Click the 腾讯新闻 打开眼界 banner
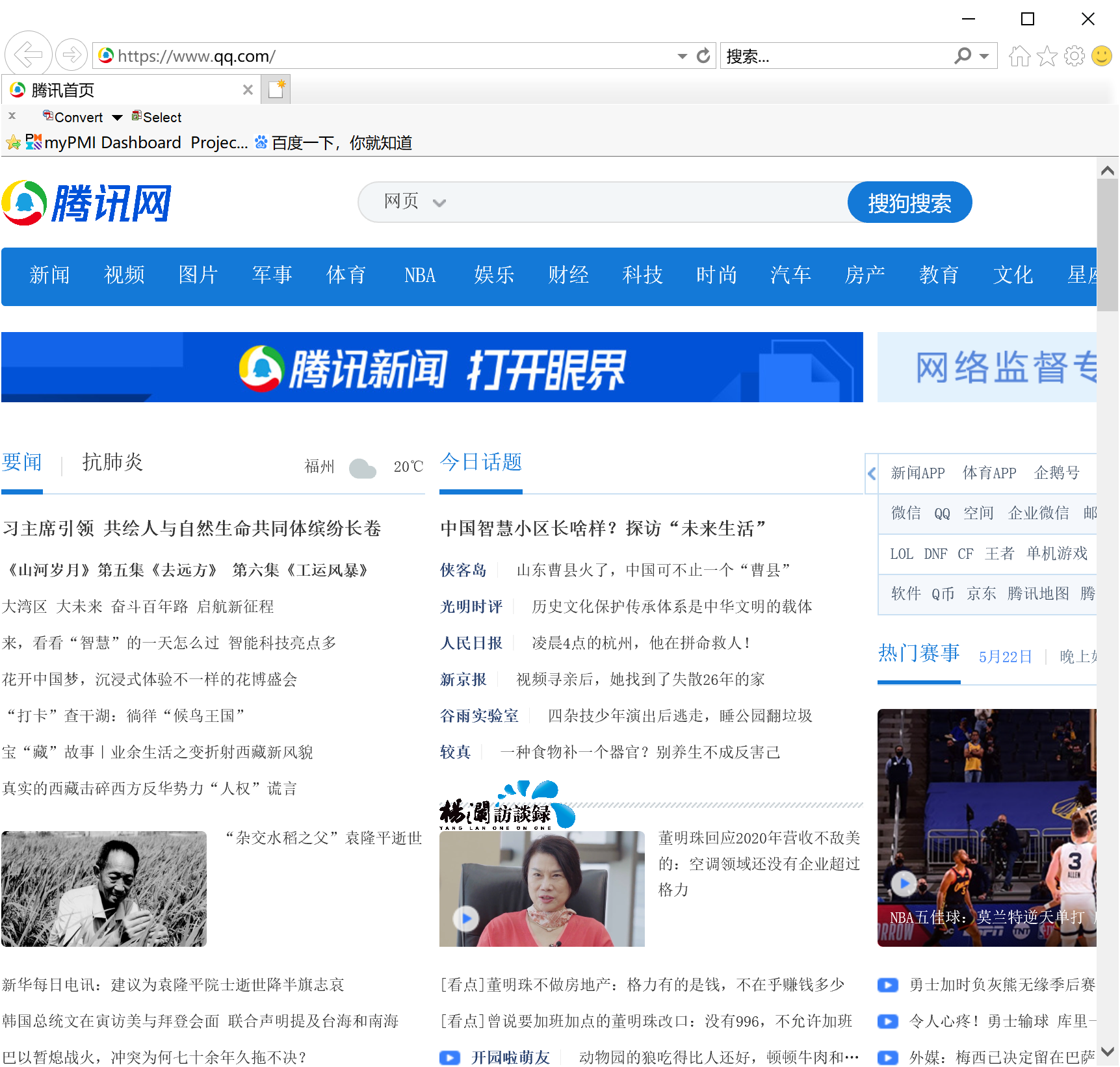 (432, 367)
